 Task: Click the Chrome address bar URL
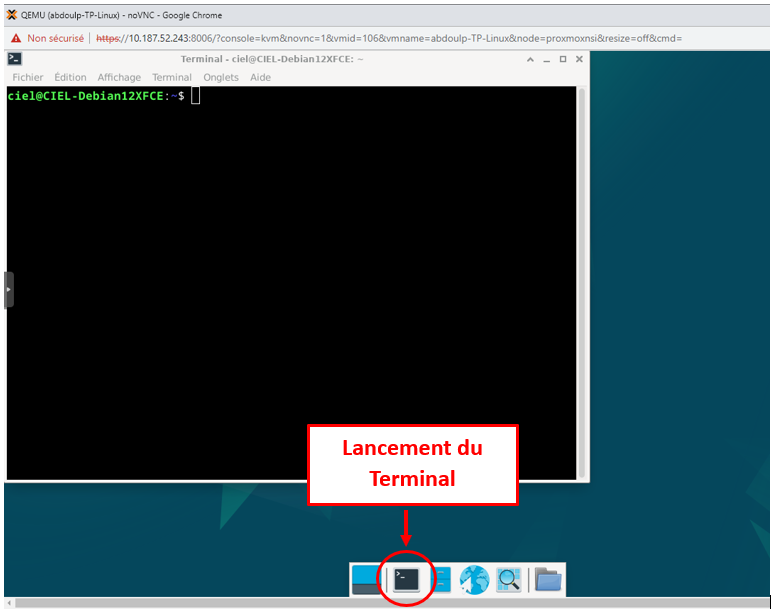click(x=389, y=38)
